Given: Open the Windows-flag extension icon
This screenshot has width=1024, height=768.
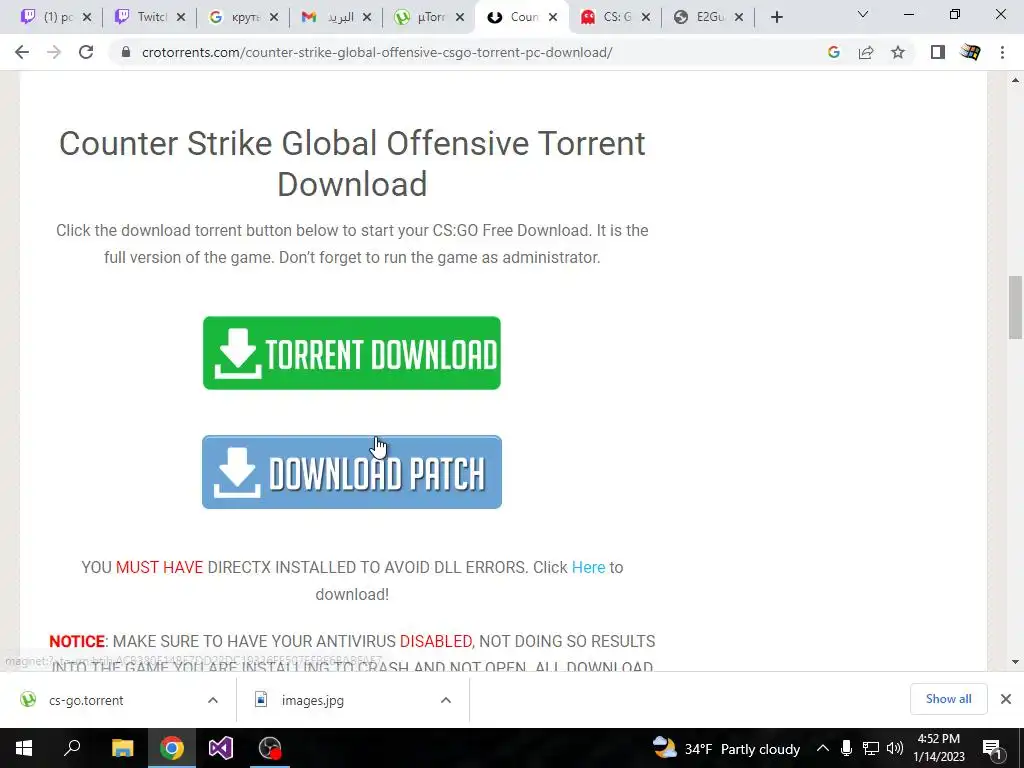Looking at the screenshot, I should 970,52.
